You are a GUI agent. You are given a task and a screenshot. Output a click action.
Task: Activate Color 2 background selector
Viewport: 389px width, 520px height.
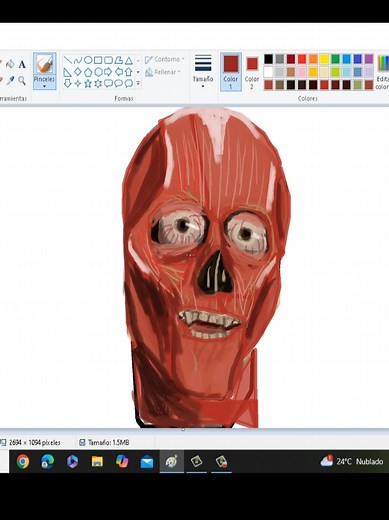252,73
